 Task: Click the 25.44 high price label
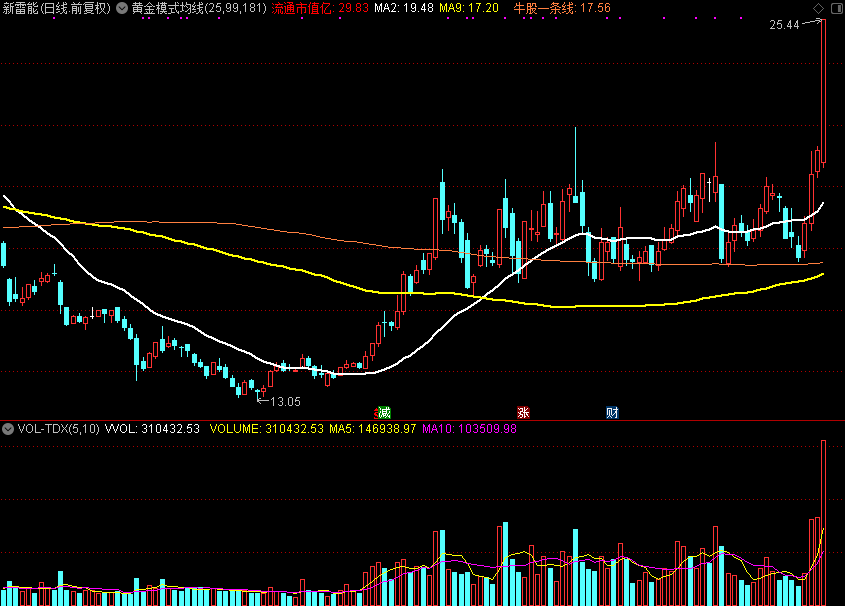coord(784,25)
